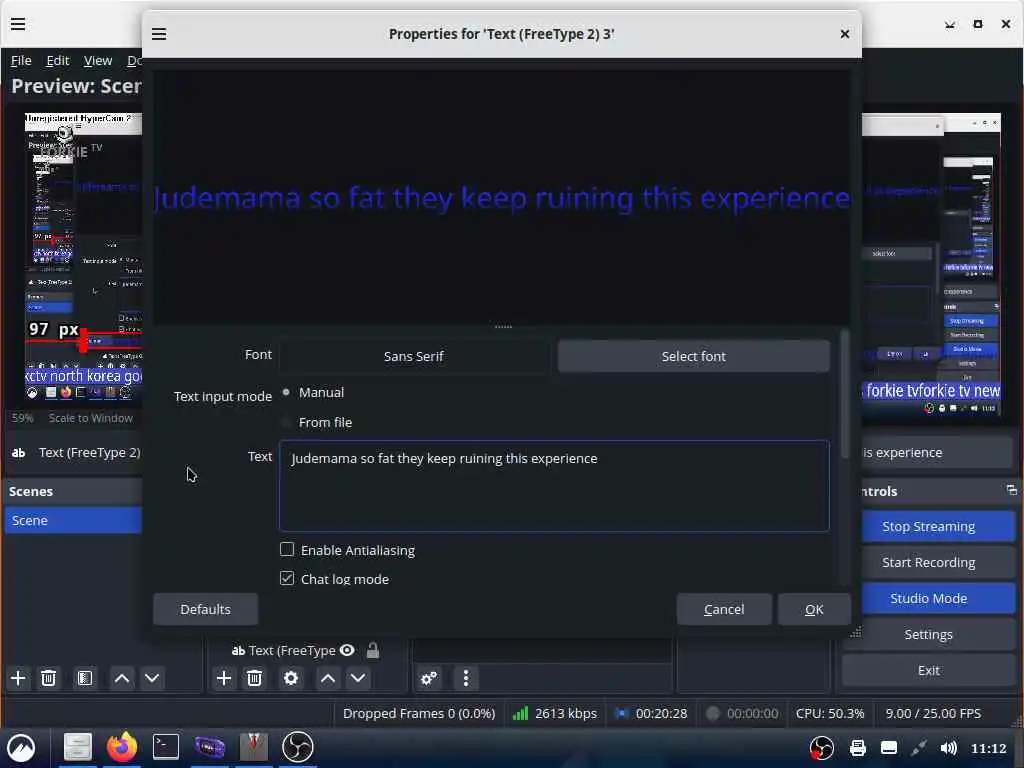Viewport: 1024px width, 768px height.
Task: Open the suit and tie taskbar application
Action: click(x=253, y=747)
